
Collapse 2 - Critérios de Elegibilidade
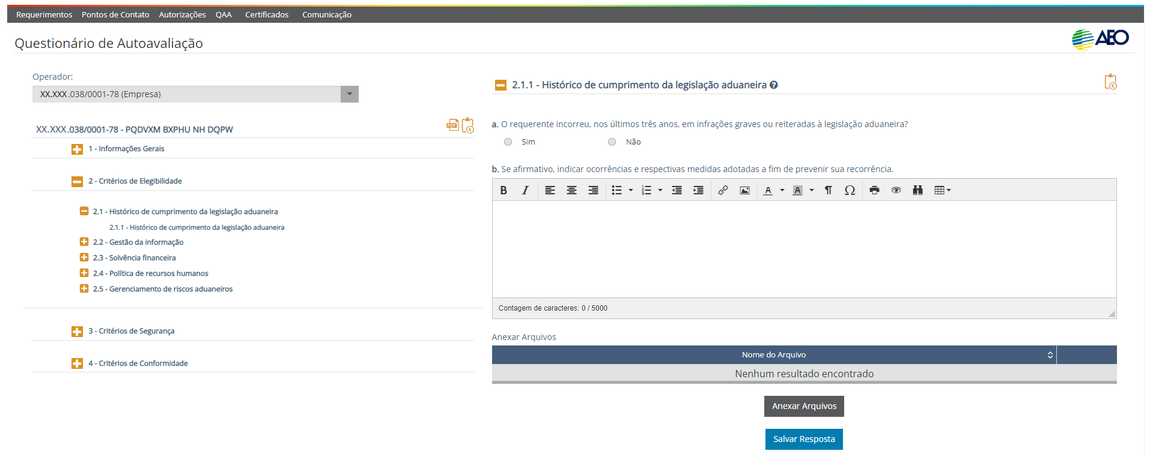[76, 180]
